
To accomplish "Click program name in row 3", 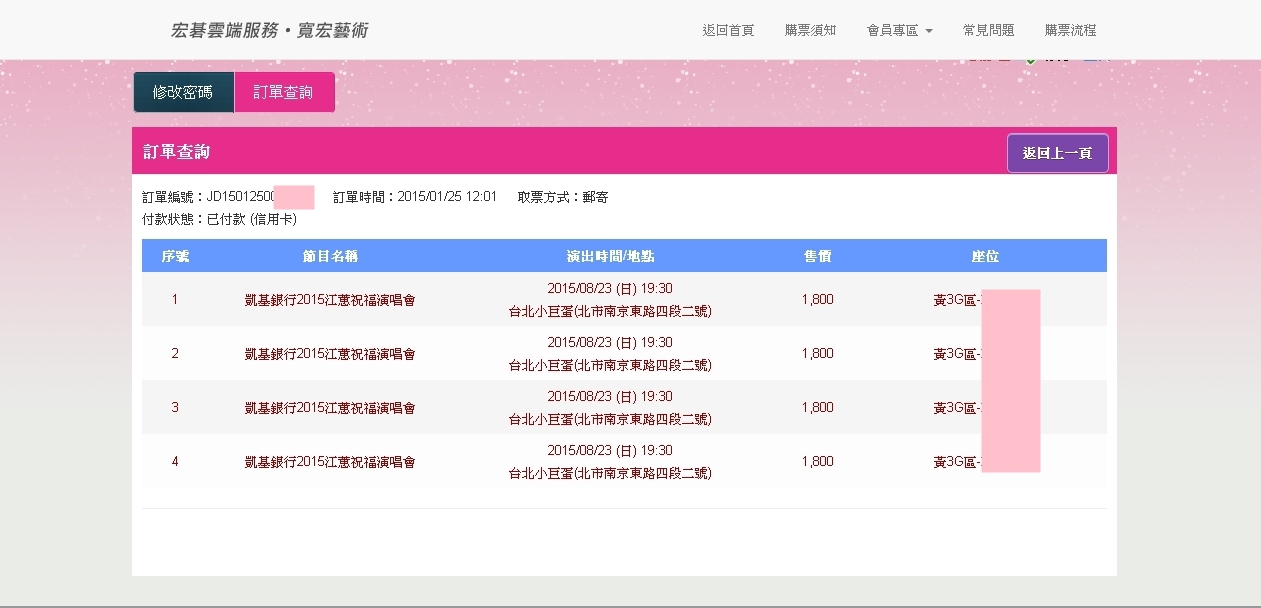I will pos(330,408).
